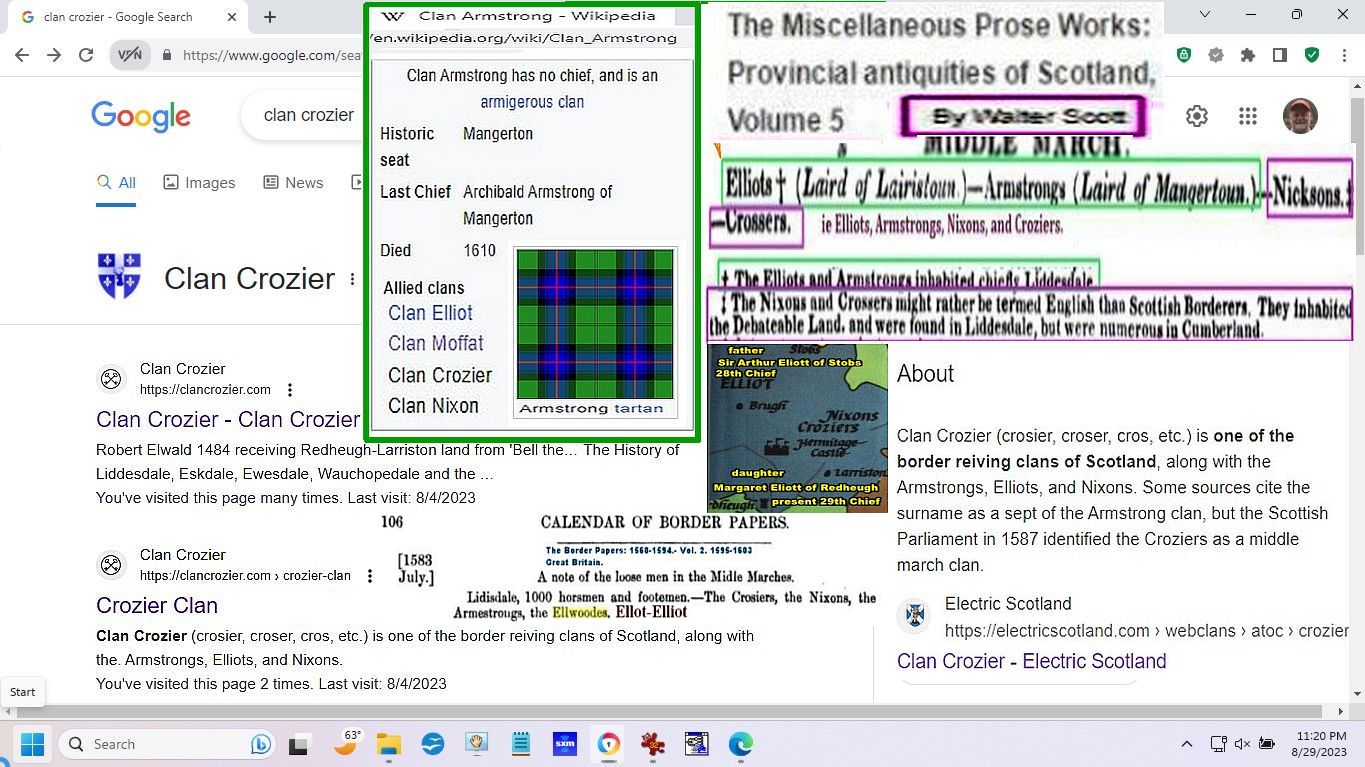
Task: Open the blue notepad app on the taskbar
Action: click(x=520, y=744)
